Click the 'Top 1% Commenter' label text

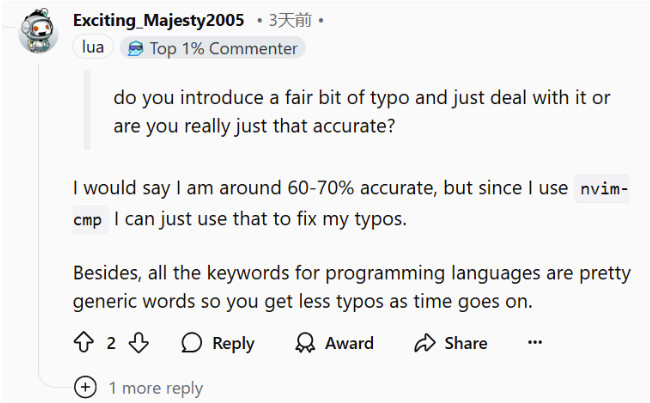223,49
